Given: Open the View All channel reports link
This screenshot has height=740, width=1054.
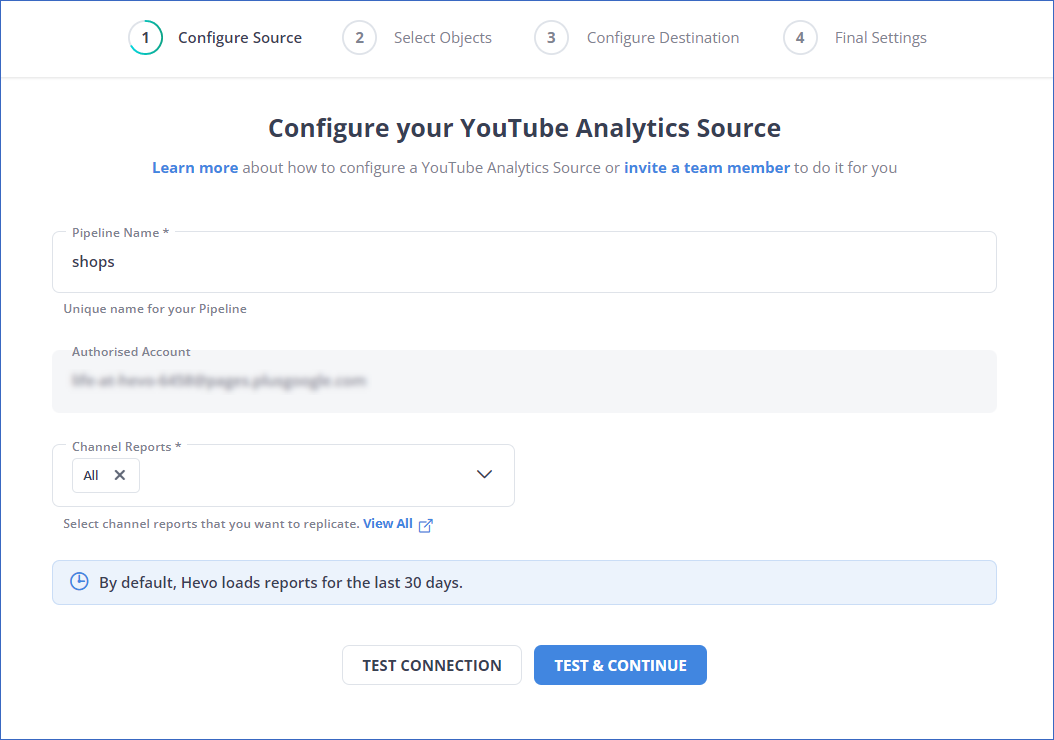Looking at the screenshot, I should click(x=388, y=524).
